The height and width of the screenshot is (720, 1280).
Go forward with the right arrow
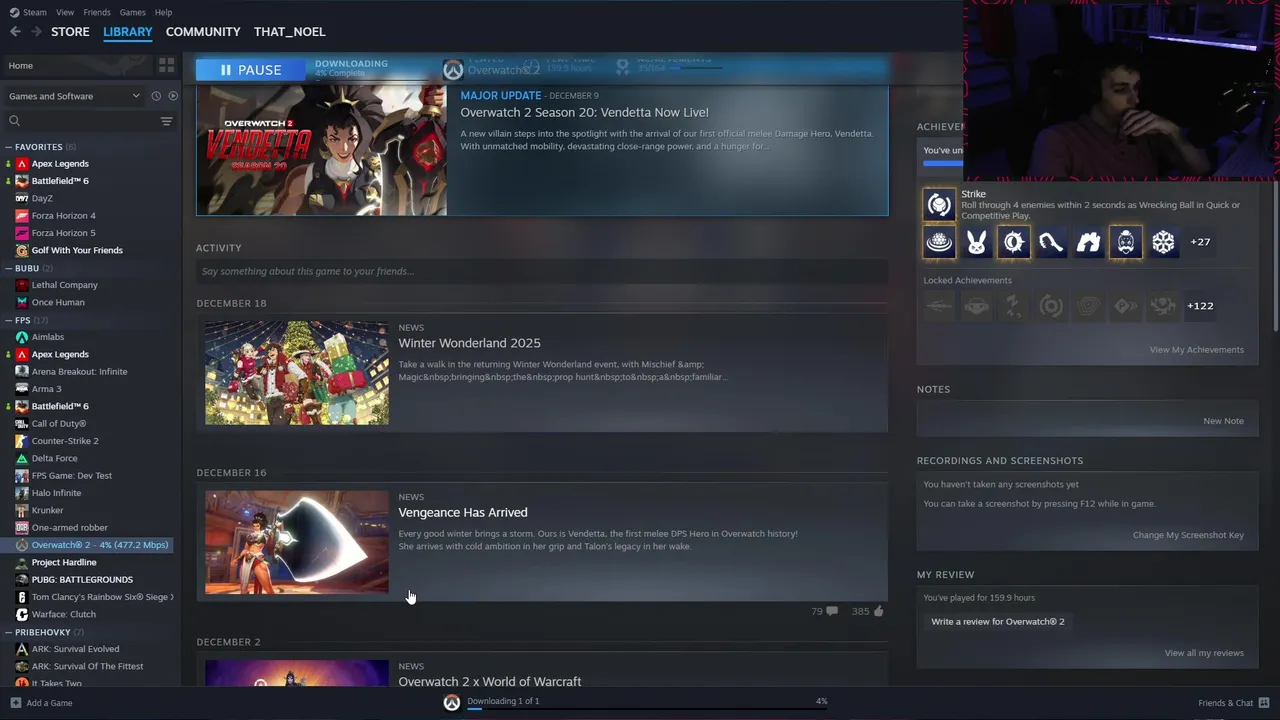[x=36, y=32]
